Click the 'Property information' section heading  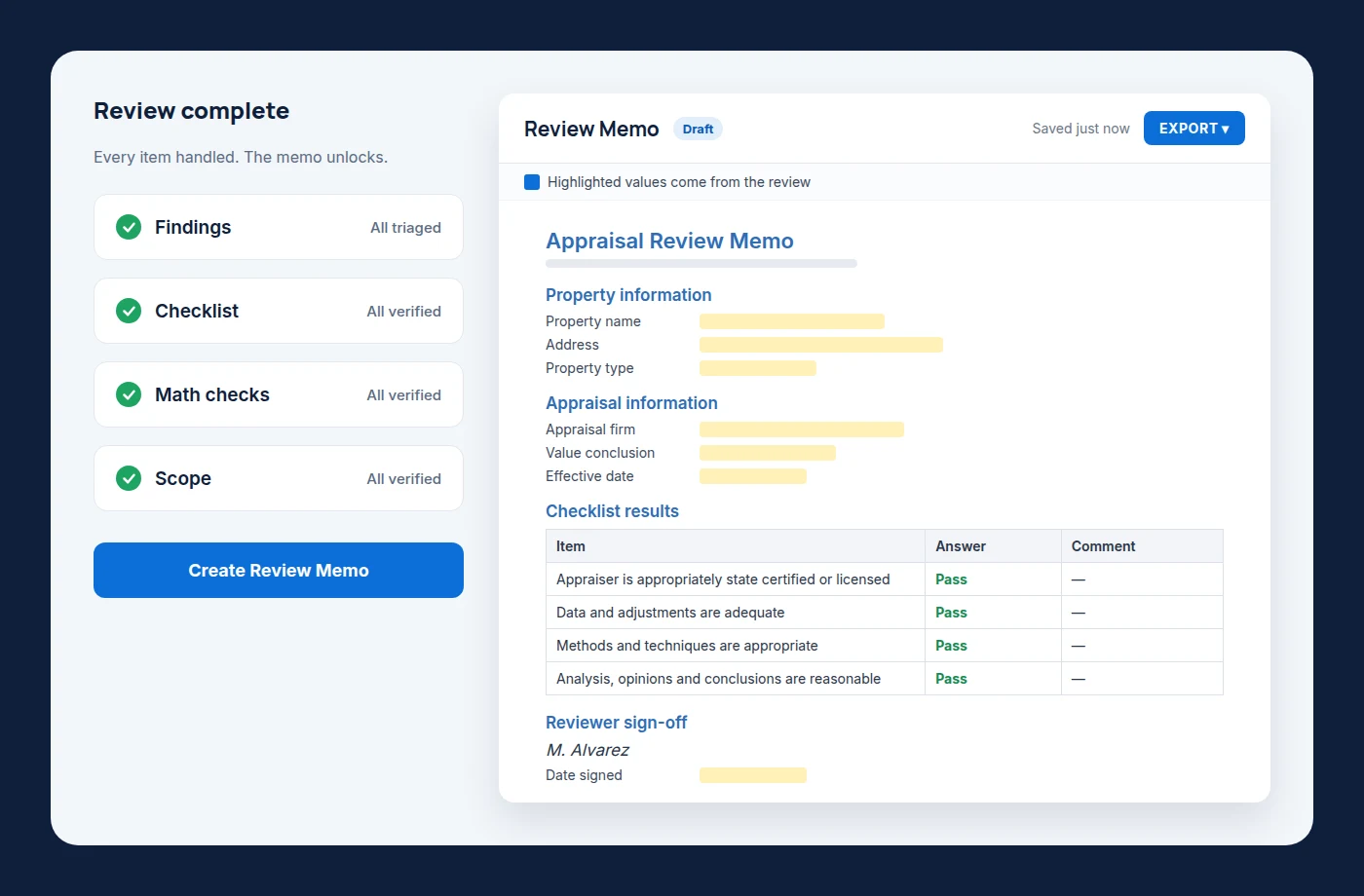[x=628, y=295]
